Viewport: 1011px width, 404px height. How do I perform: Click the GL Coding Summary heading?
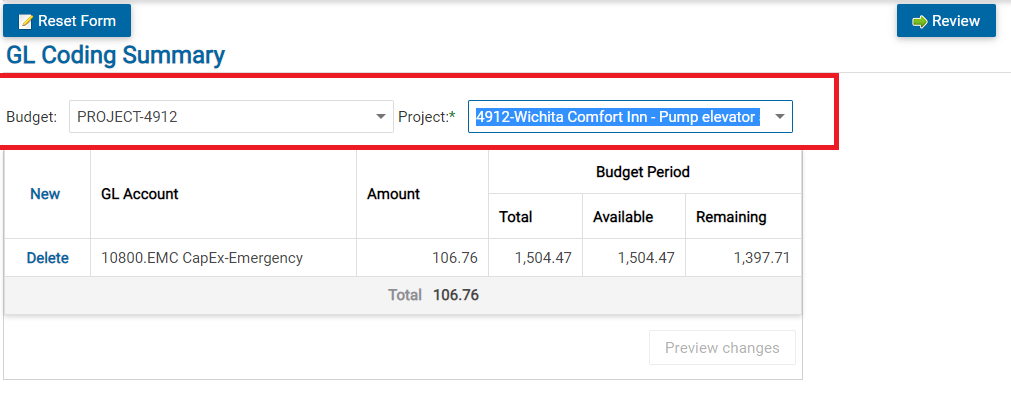tap(115, 55)
